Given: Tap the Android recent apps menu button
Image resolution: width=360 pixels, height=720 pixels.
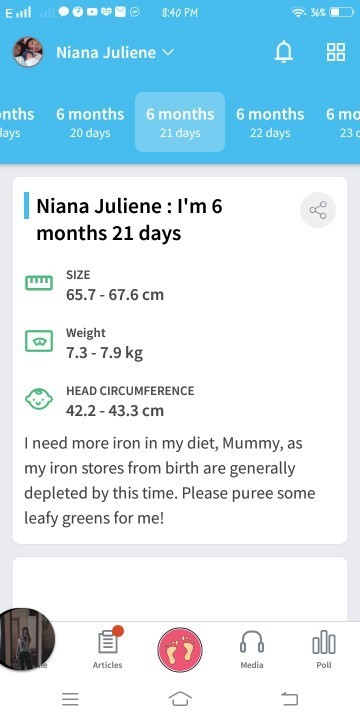Looking at the screenshot, I should (70, 699).
